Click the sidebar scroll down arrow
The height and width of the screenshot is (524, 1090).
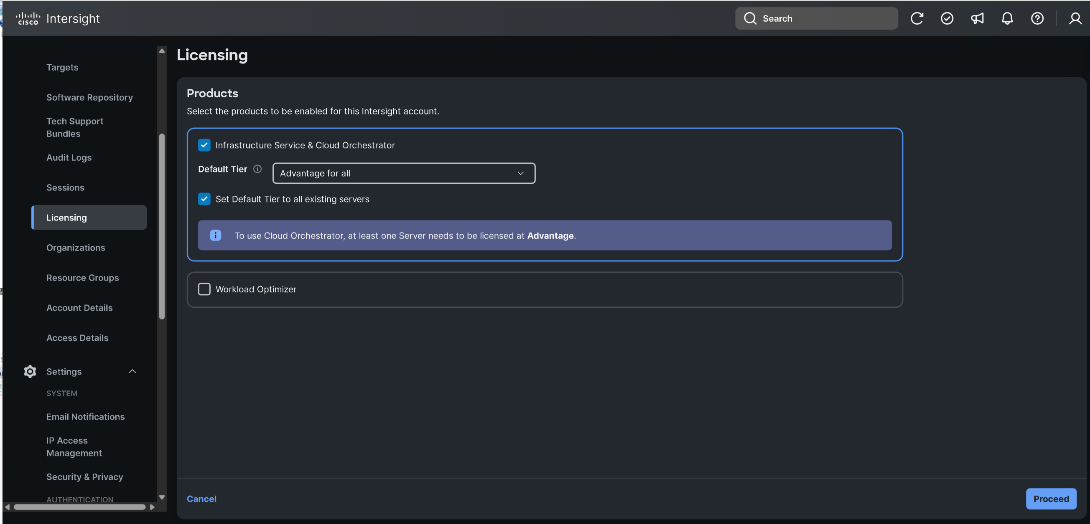click(162, 497)
